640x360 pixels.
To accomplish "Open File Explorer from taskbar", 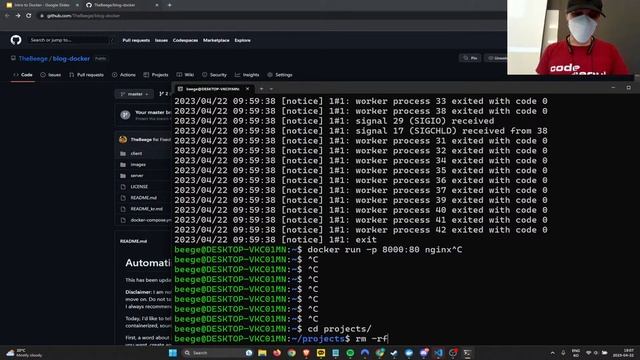I will (262, 353).
